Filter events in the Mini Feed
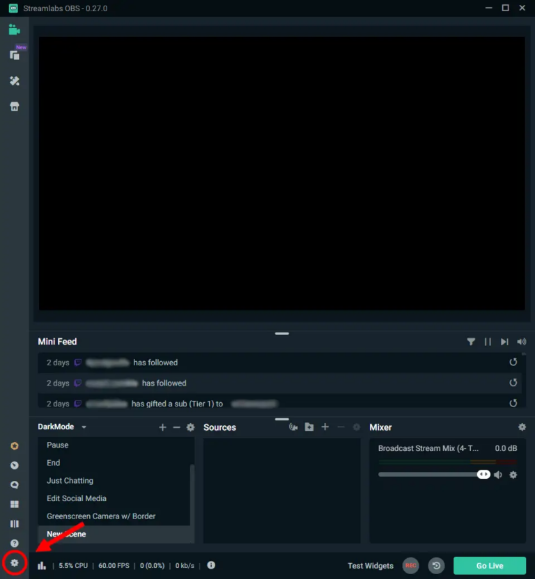The height and width of the screenshot is (581, 536). pyautogui.click(x=471, y=342)
